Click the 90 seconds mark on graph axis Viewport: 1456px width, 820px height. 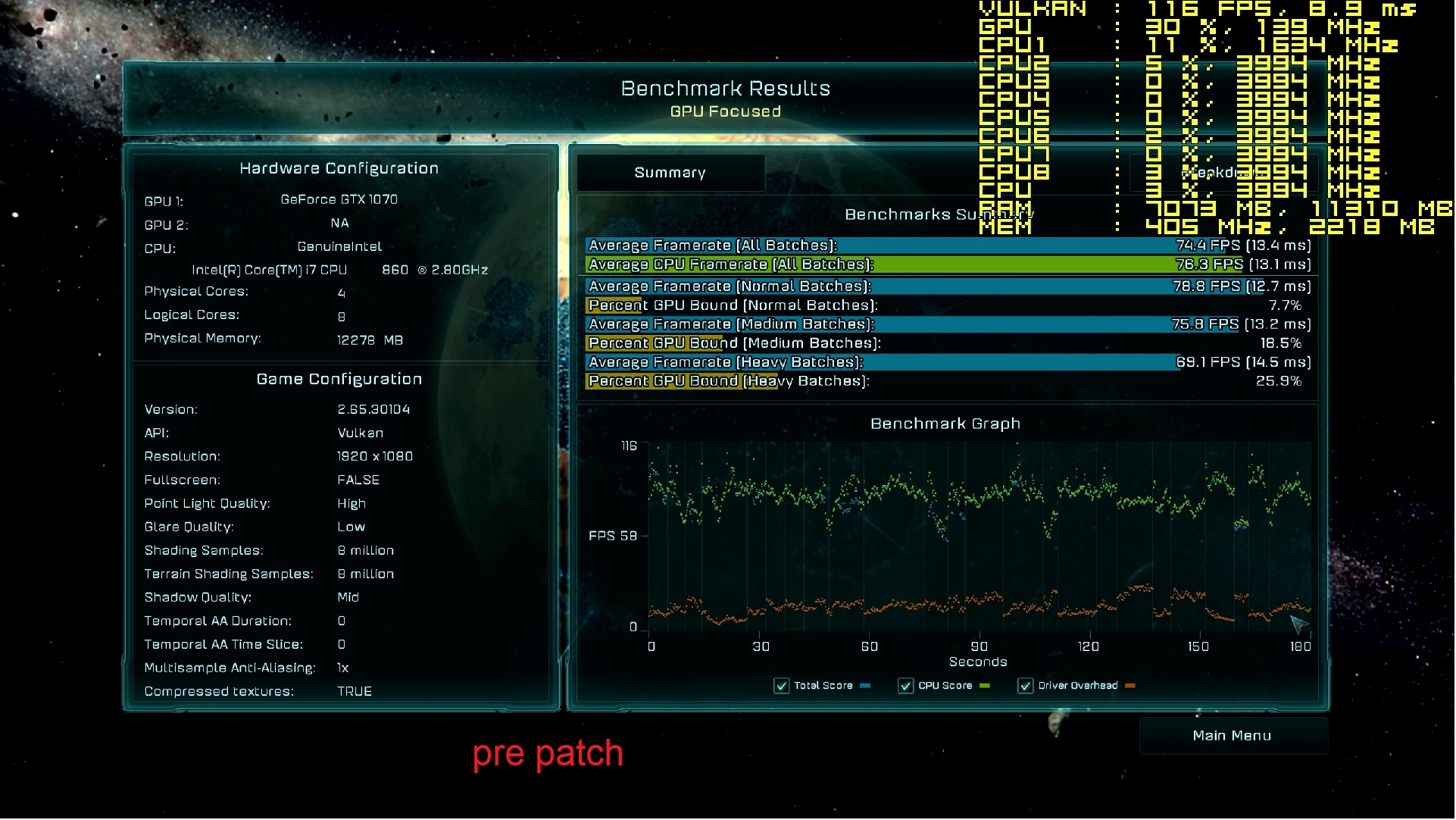pyautogui.click(x=979, y=646)
